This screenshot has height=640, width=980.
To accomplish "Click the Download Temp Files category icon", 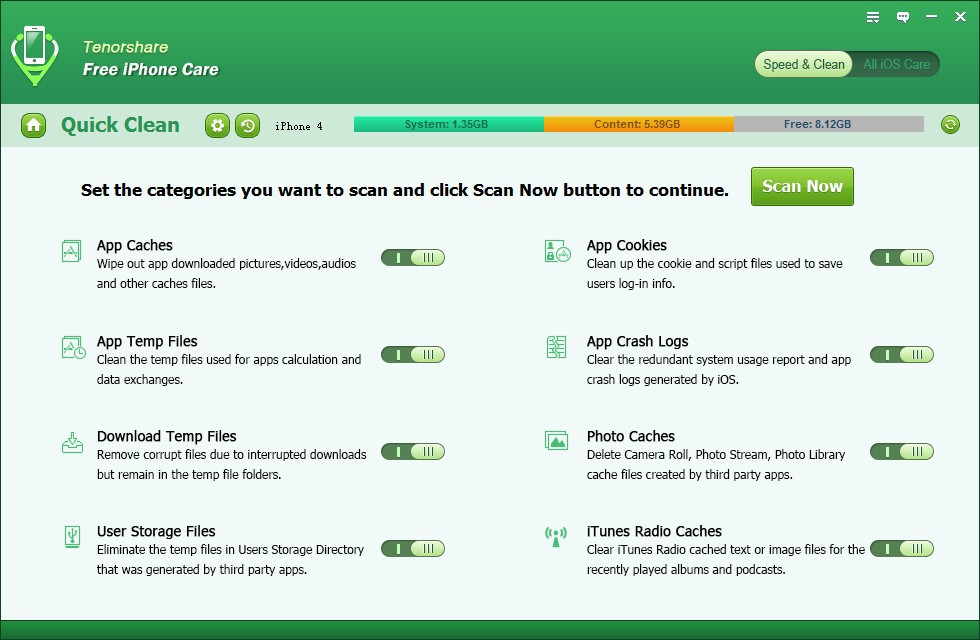I will [x=72, y=442].
